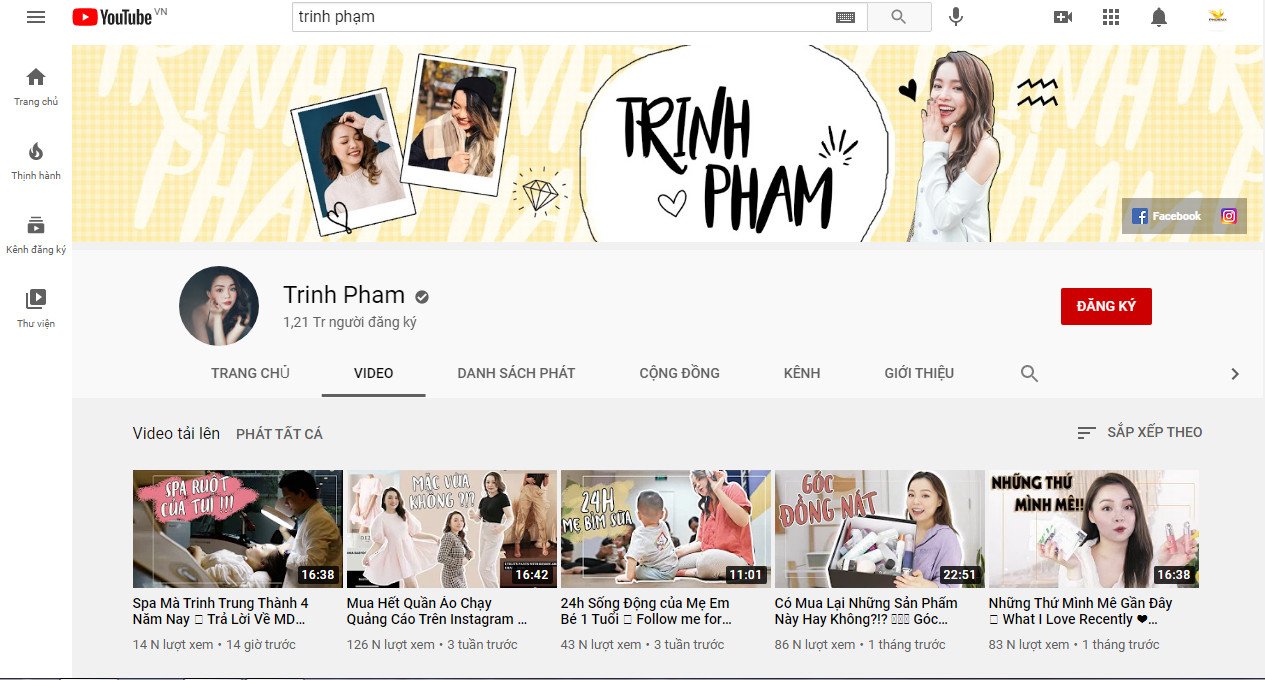The image size is (1265, 680).
Task: Open Kênh đăng ký subscriptions in sidebar
Action: (x=36, y=235)
